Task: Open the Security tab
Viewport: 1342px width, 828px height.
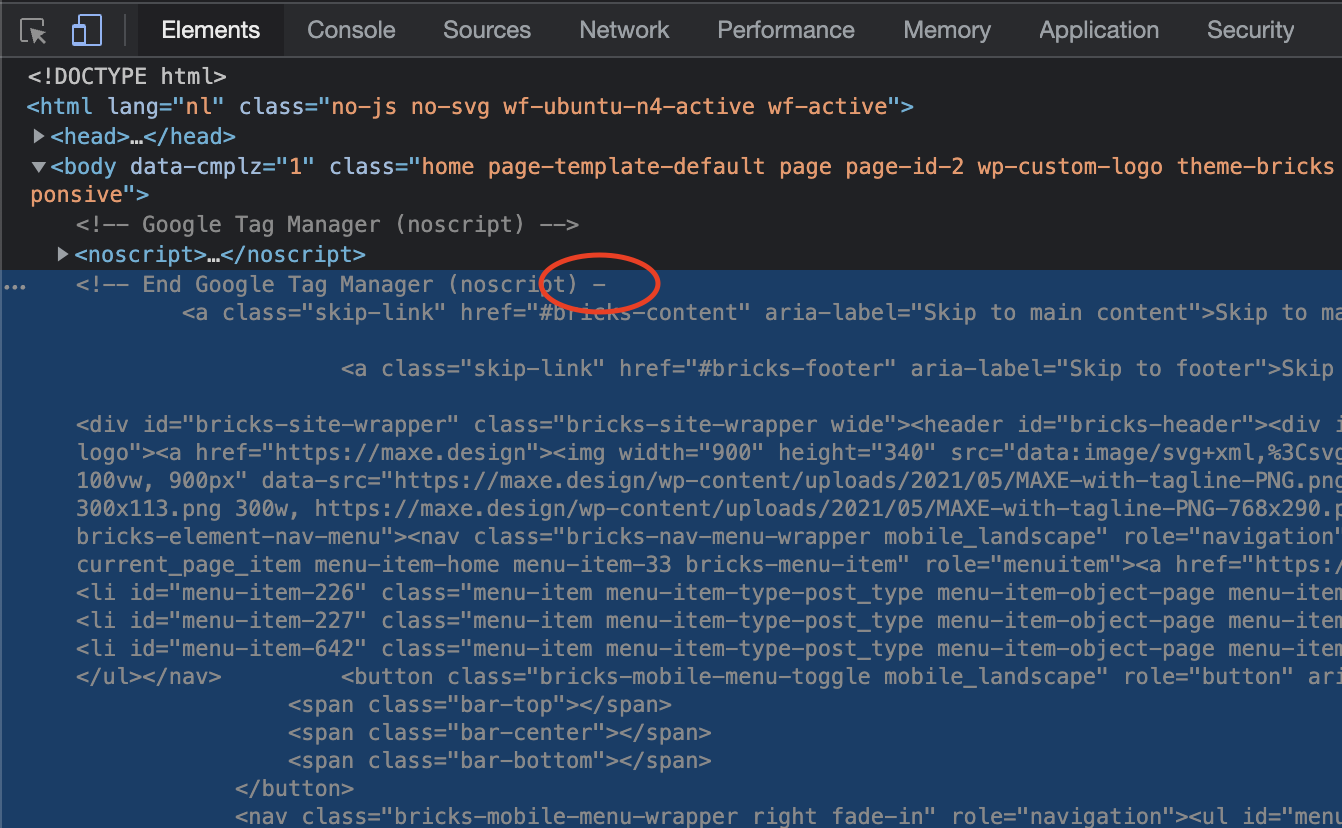Action: click(x=1250, y=30)
